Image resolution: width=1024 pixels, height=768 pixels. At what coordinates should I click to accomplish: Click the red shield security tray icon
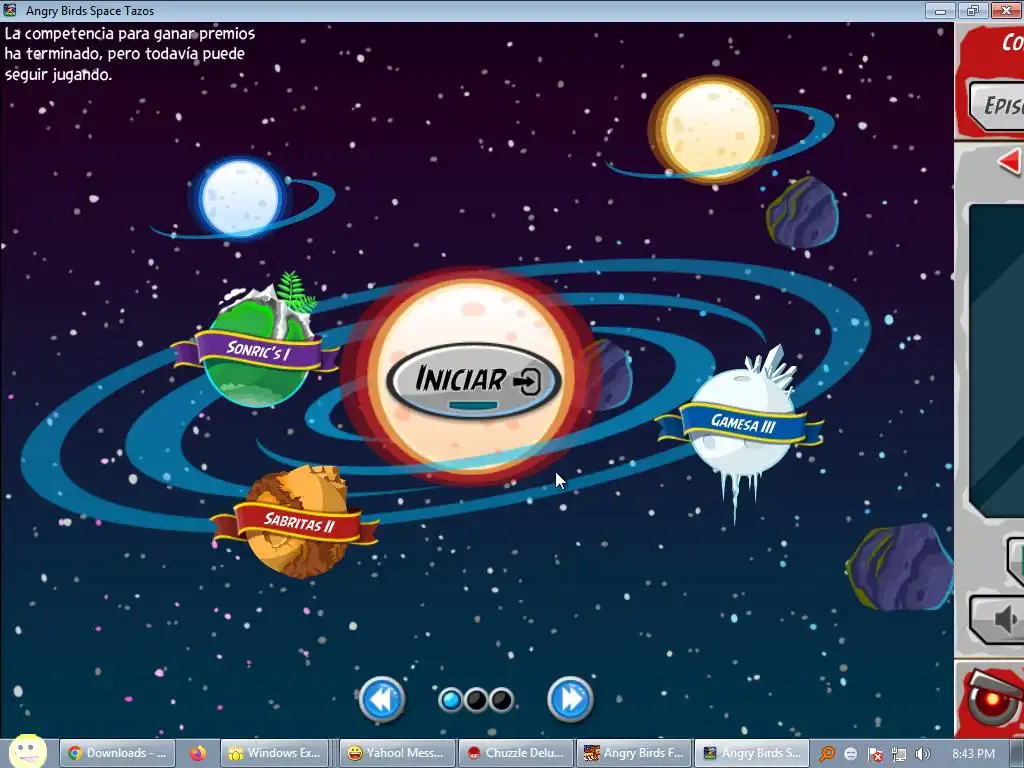point(875,754)
